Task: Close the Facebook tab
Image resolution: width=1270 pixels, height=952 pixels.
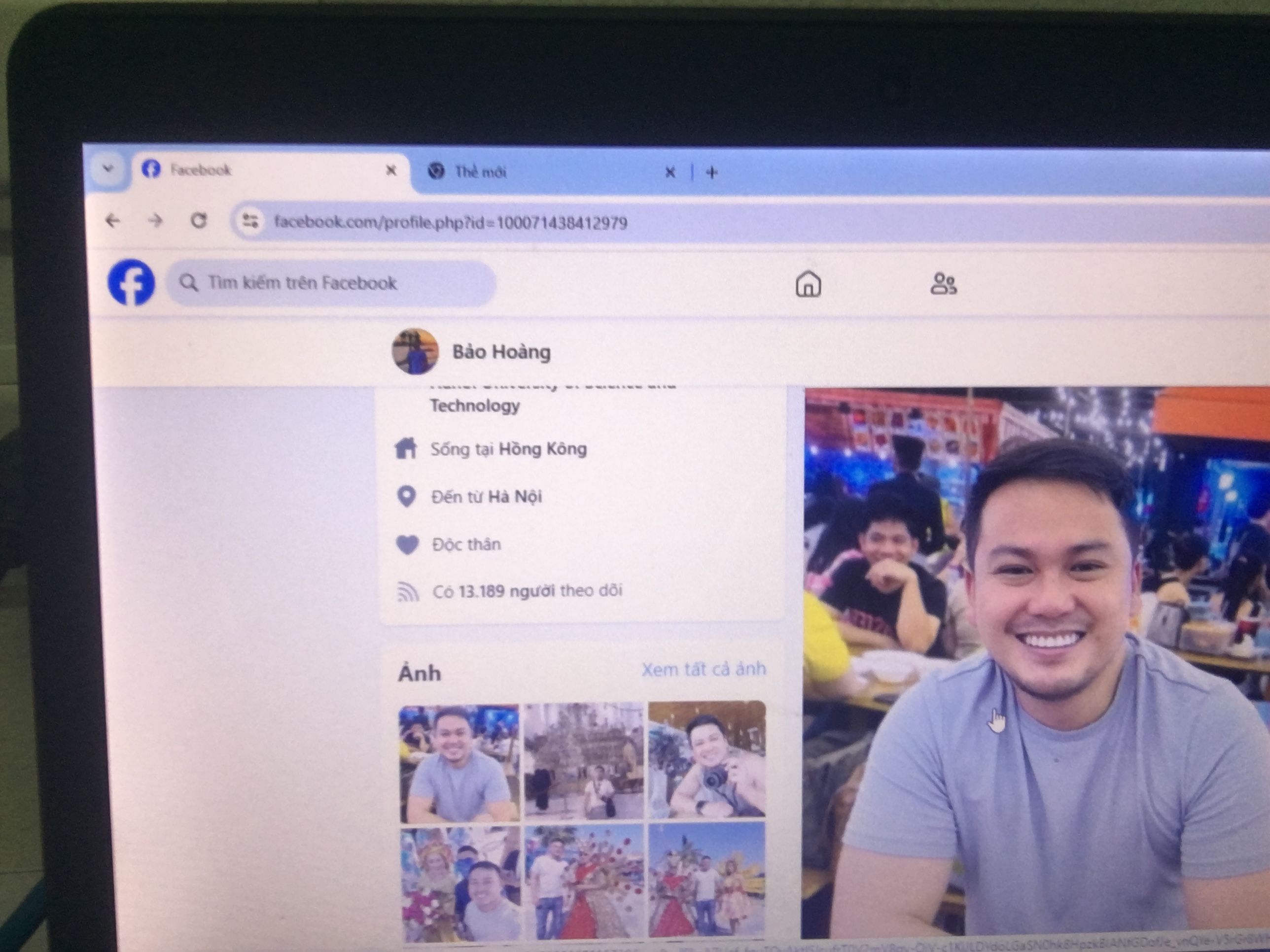Action: click(391, 170)
